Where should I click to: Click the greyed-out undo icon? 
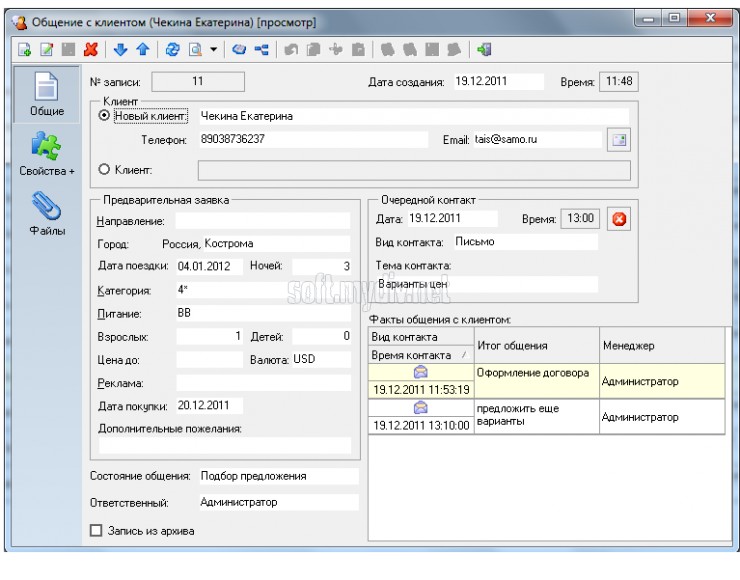click(x=291, y=50)
